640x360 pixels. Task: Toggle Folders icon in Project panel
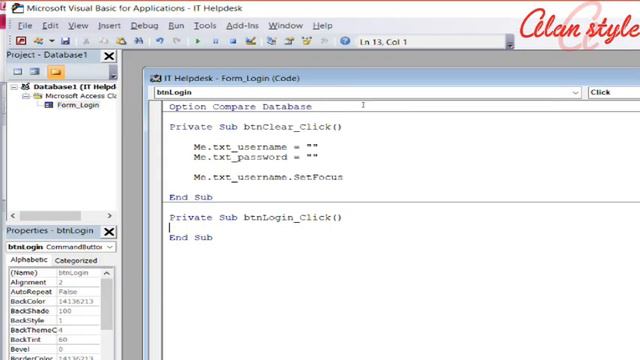(56, 72)
